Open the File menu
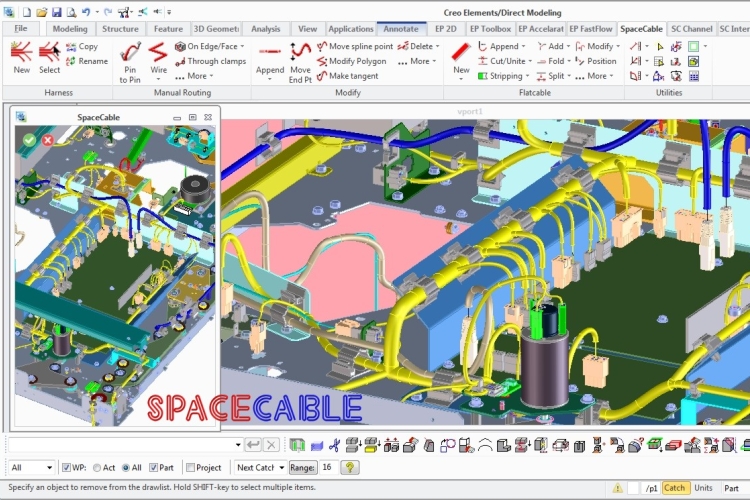750x500 pixels. coord(21,29)
